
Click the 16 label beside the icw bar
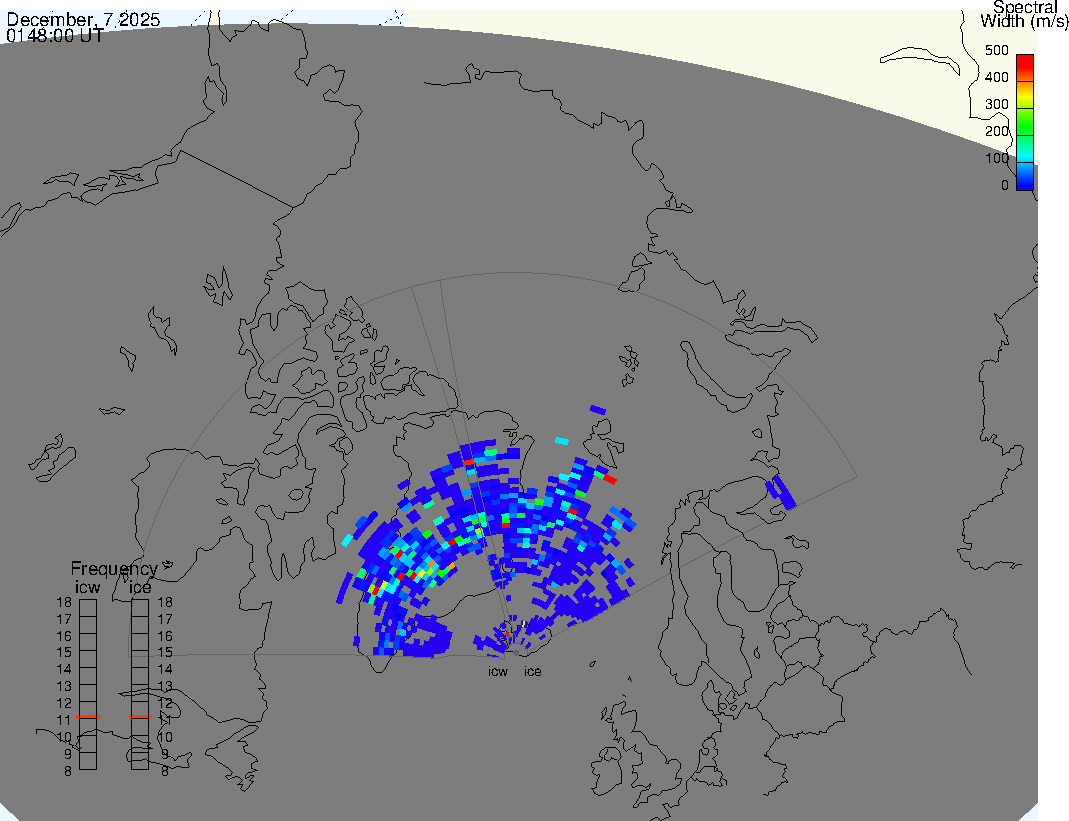tap(64, 636)
